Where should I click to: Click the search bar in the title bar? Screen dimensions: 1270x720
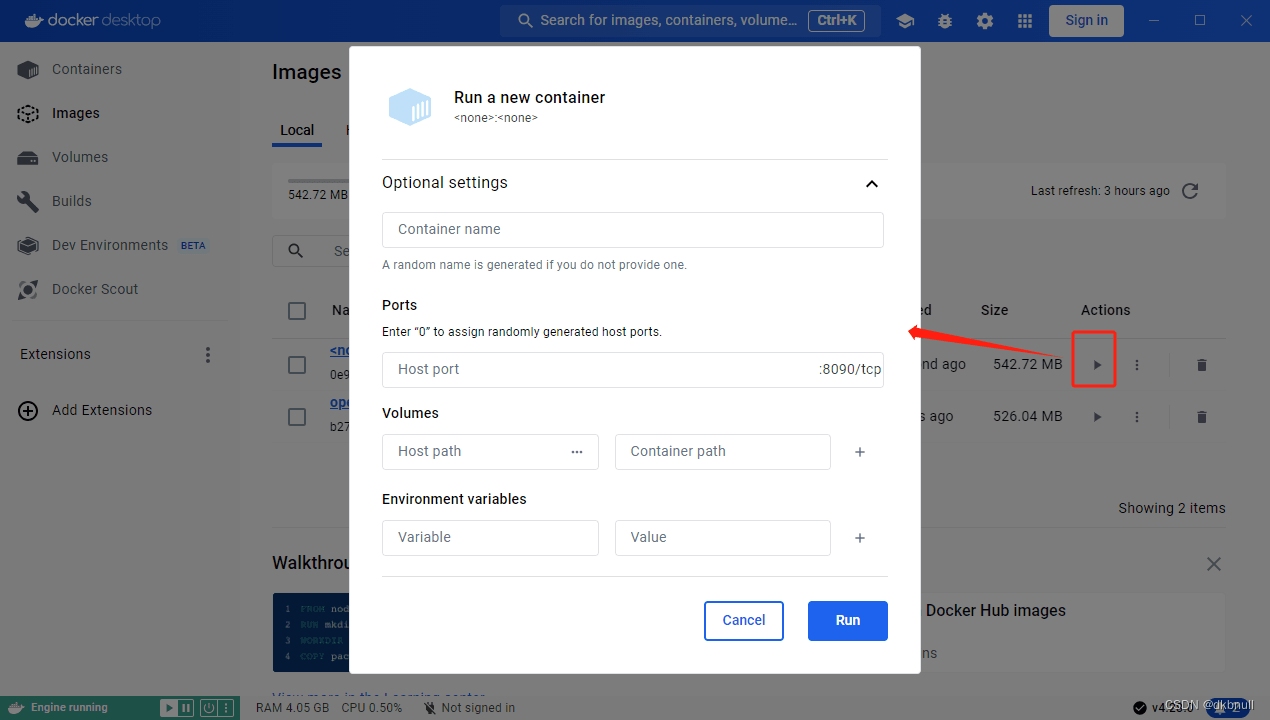[x=690, y=20]
